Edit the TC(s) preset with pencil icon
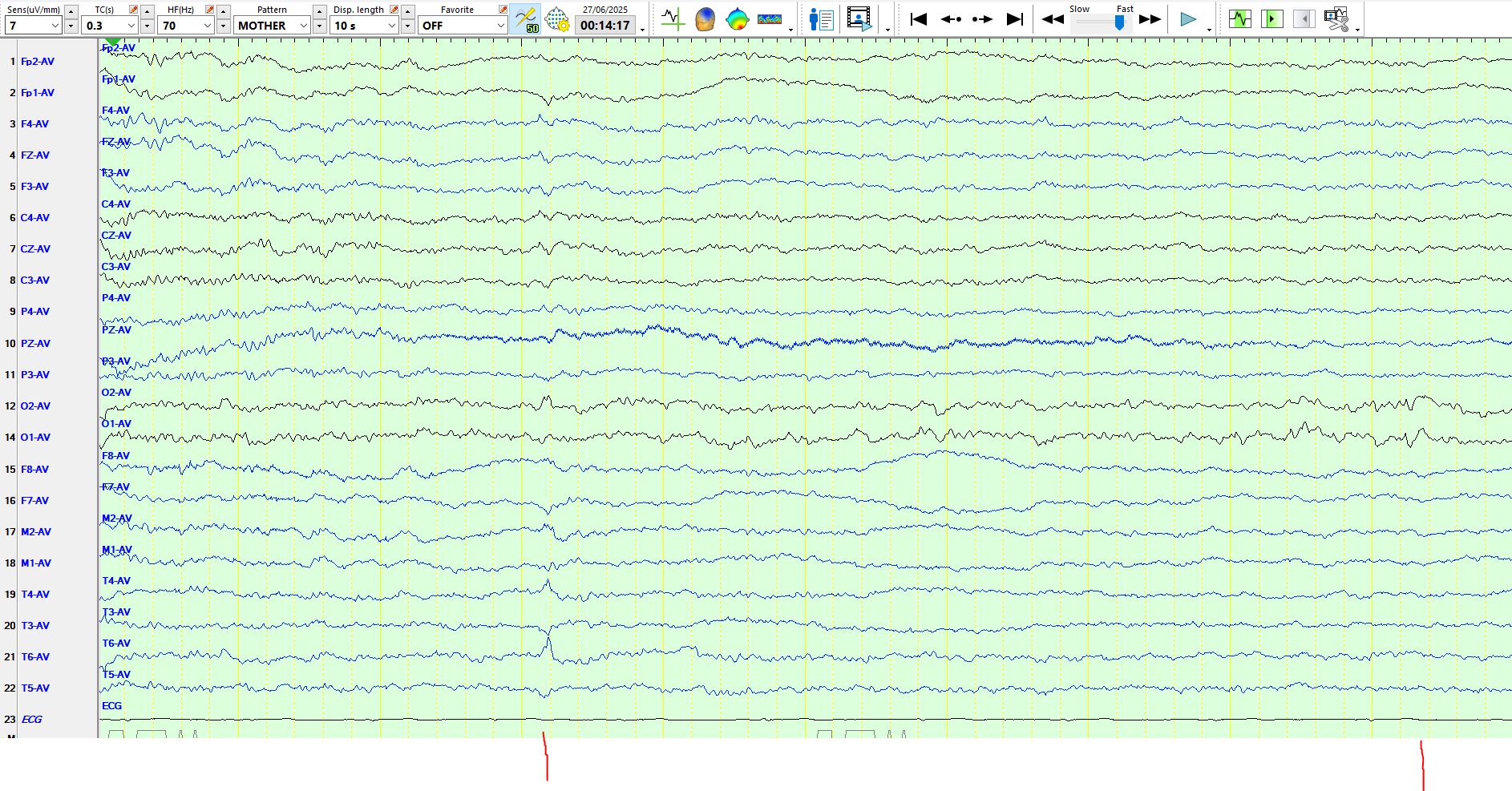The height and width of the screenshot is (791, 1512). [133, 10]
